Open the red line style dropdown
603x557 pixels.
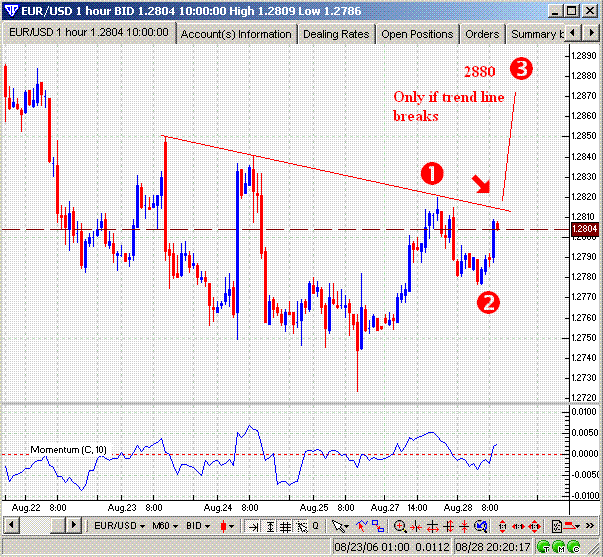572,527
